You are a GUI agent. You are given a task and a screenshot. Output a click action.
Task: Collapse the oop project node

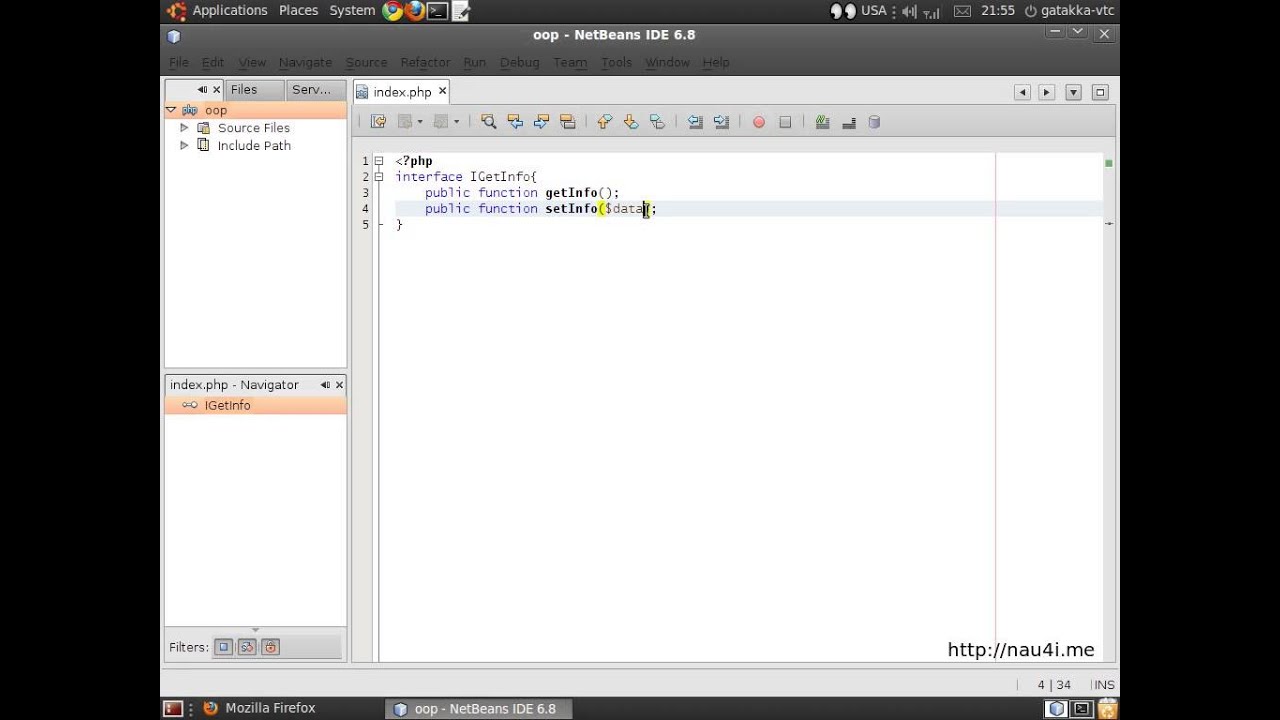(x=171, y=110)
